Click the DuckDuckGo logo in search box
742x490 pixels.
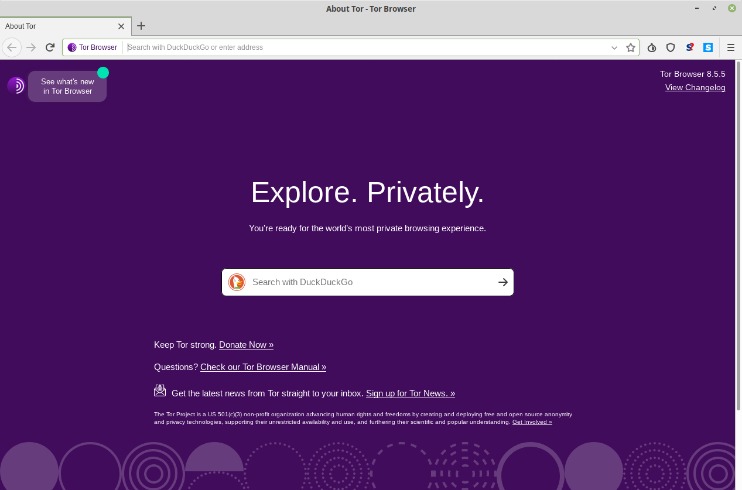[x=237, y=282]
